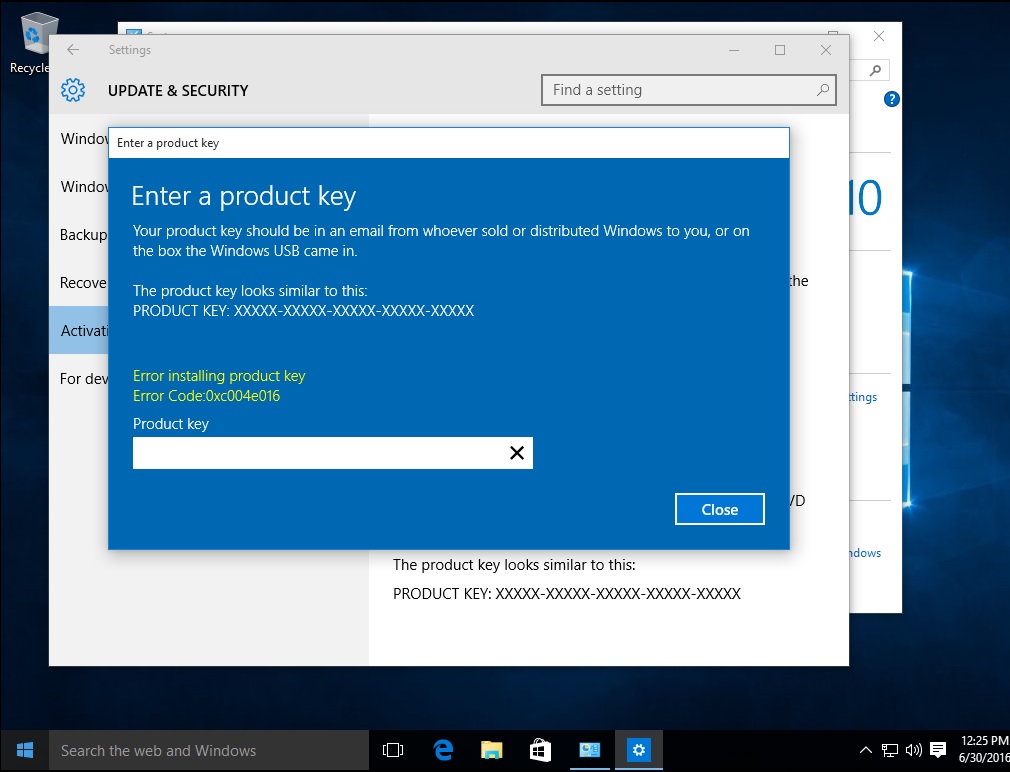
Task: Click the sample PRODUCT KEY text in the dialog
Action: (x=303, y=311)
